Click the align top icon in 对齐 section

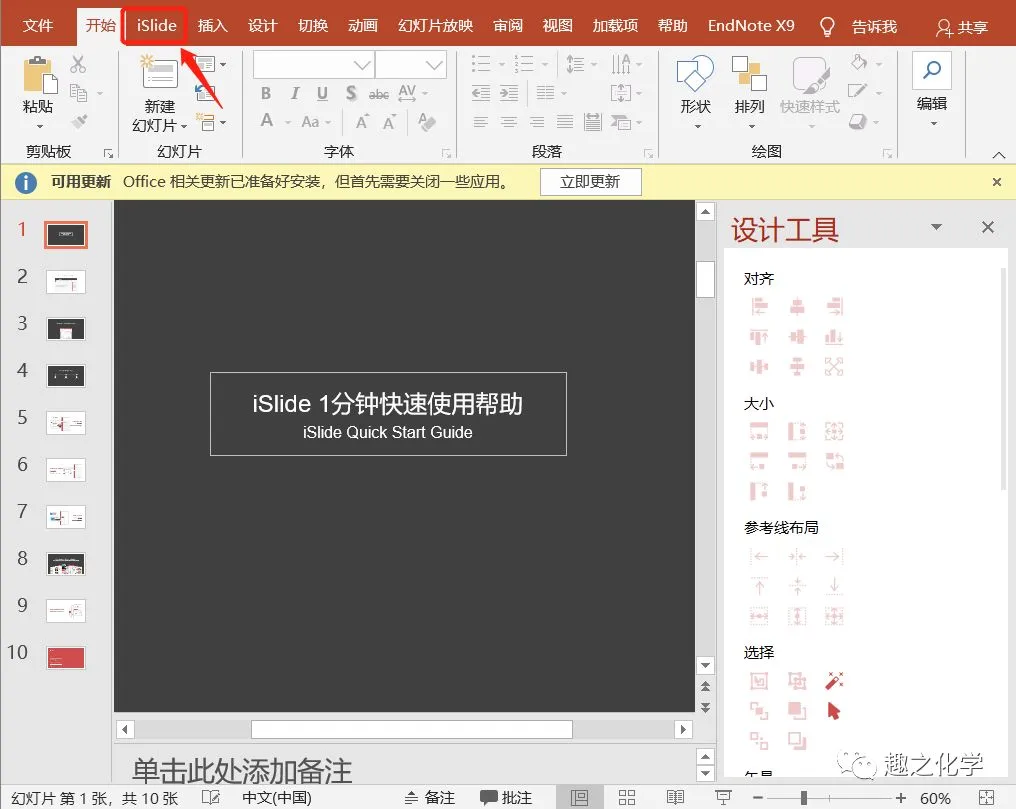759,336
